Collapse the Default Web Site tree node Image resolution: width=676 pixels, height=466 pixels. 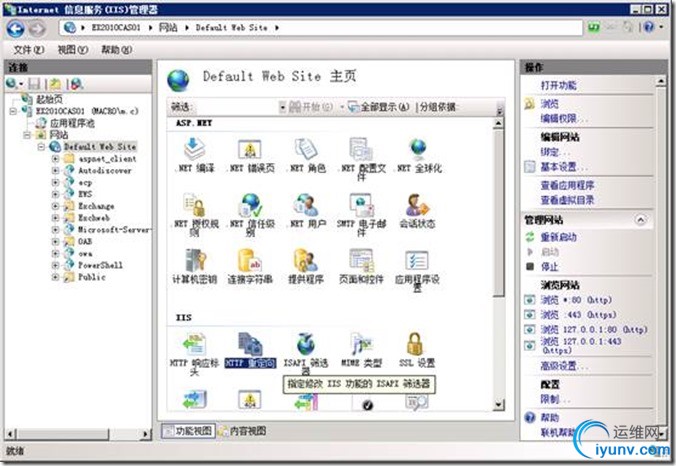[41, 147]
